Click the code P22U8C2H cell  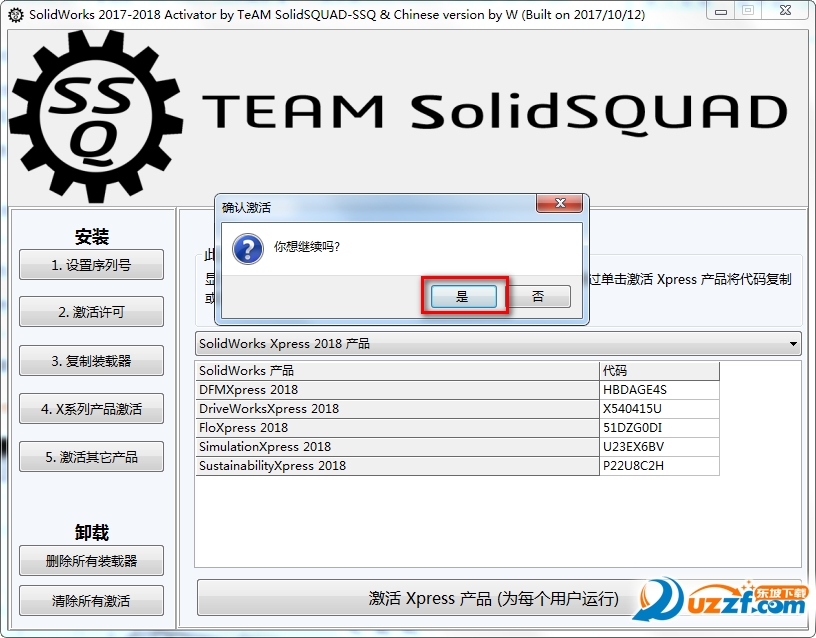659,466
